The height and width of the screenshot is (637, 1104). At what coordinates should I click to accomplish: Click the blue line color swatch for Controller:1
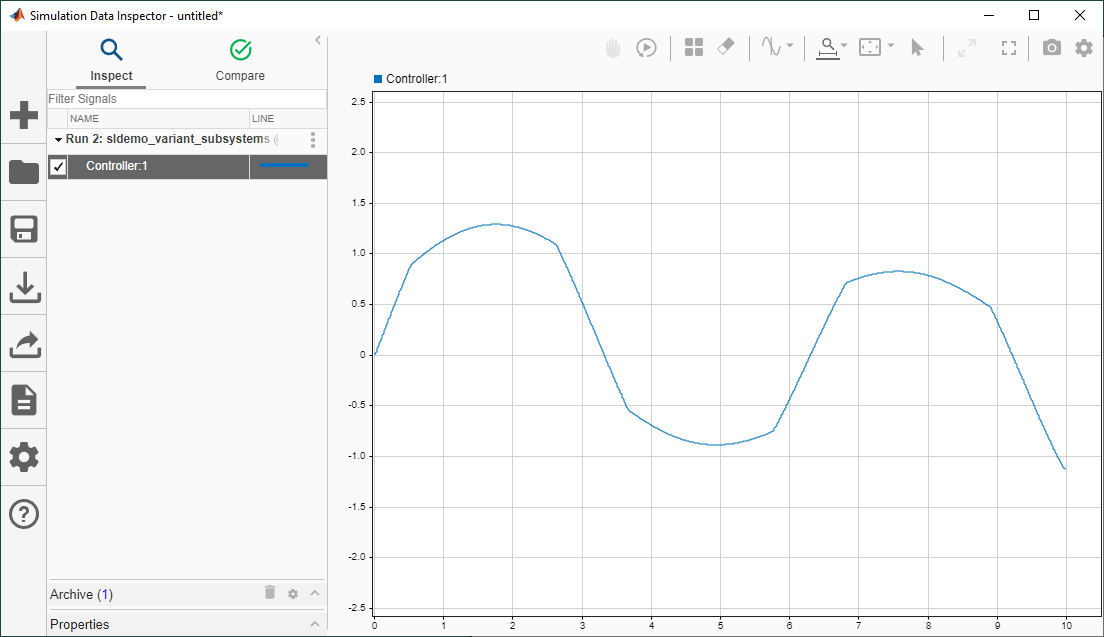tap(283, 166)
